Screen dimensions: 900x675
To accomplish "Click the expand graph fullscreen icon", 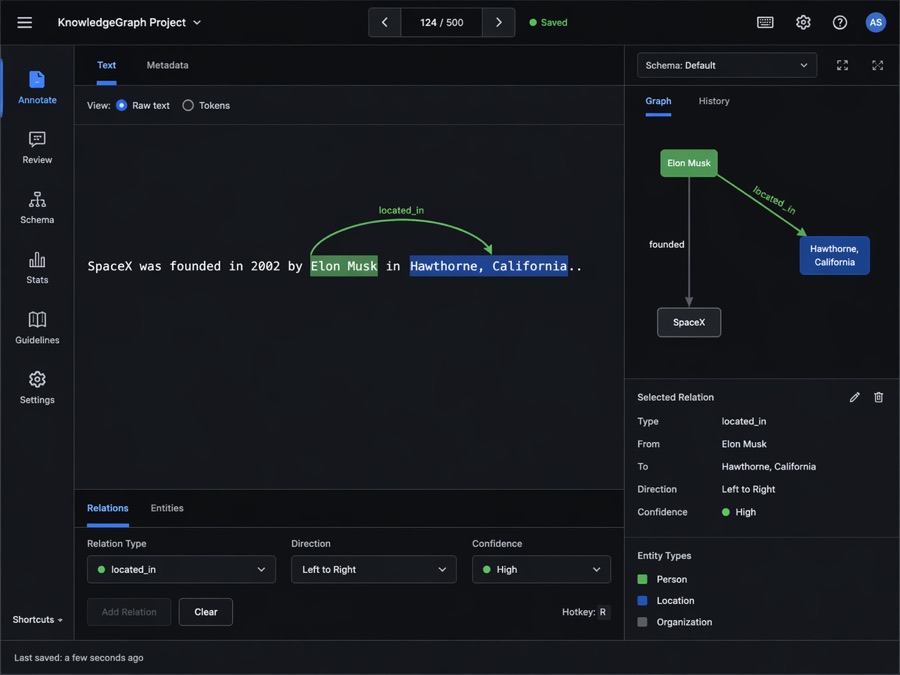I will (x=877, y=65).
